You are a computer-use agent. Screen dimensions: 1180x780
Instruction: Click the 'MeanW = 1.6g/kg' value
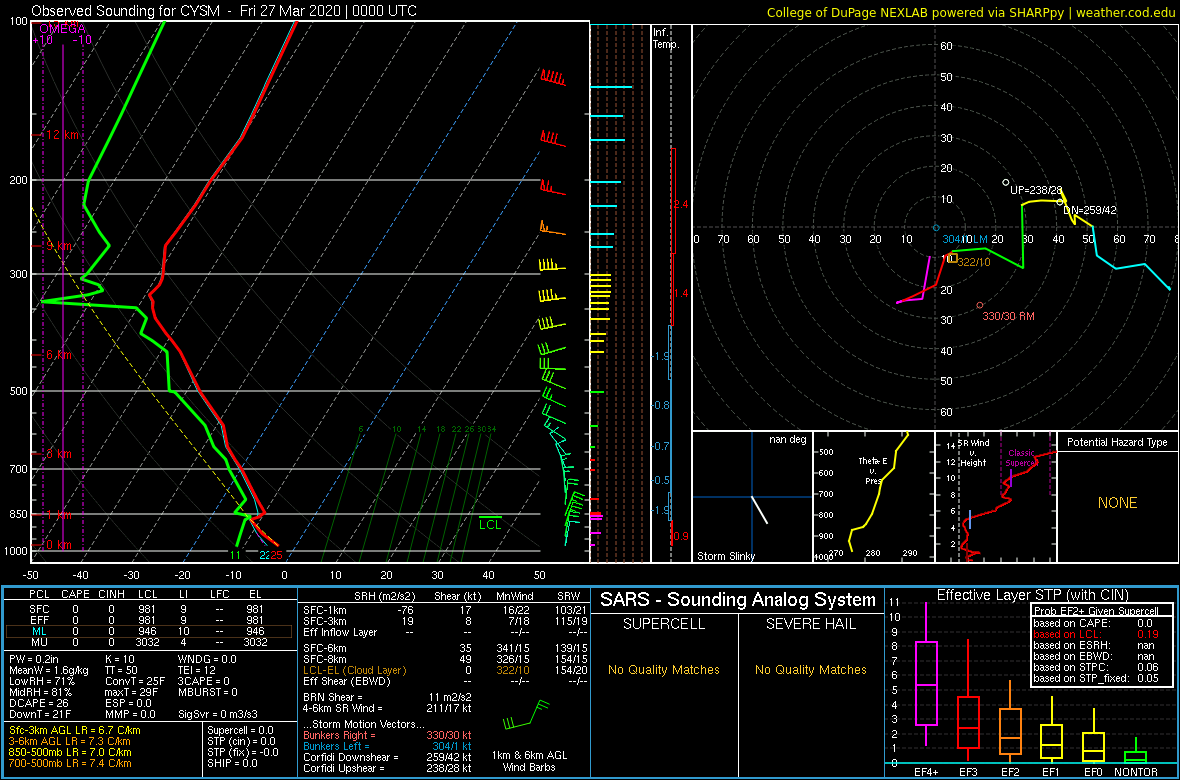point(49,670)
